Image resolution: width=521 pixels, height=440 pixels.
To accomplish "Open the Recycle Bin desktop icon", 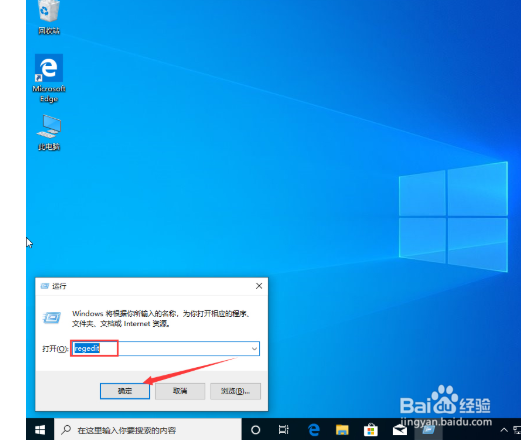I will (49, 17).
